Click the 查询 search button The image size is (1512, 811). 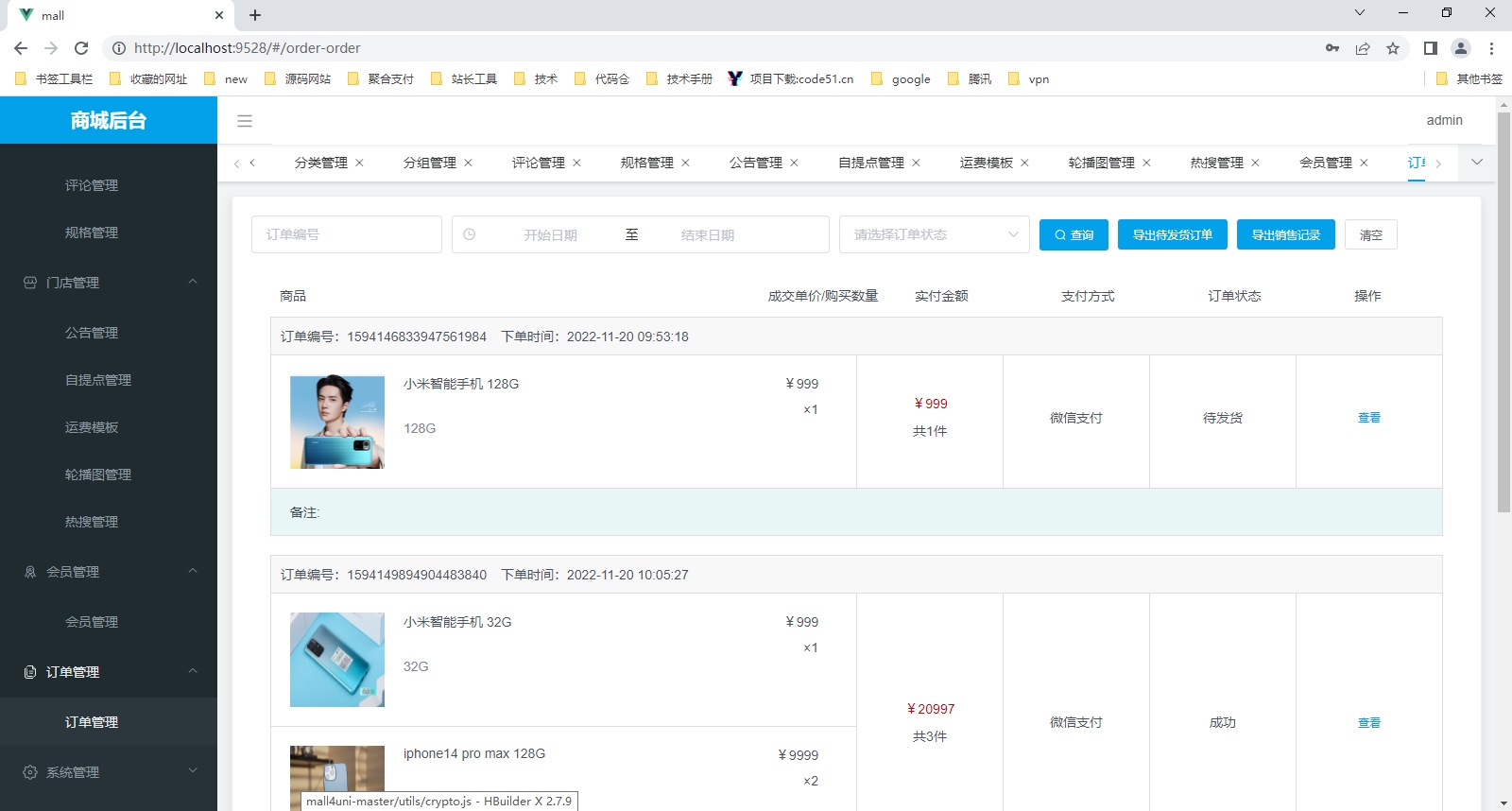coord(1074,234)
